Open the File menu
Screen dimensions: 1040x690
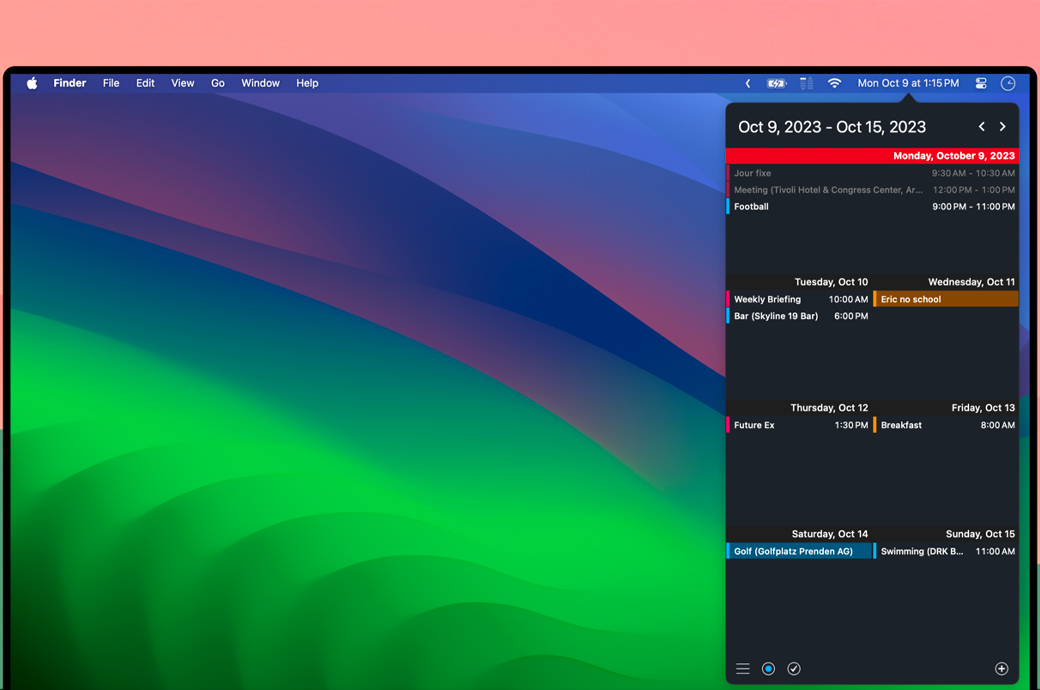[111, 83]
